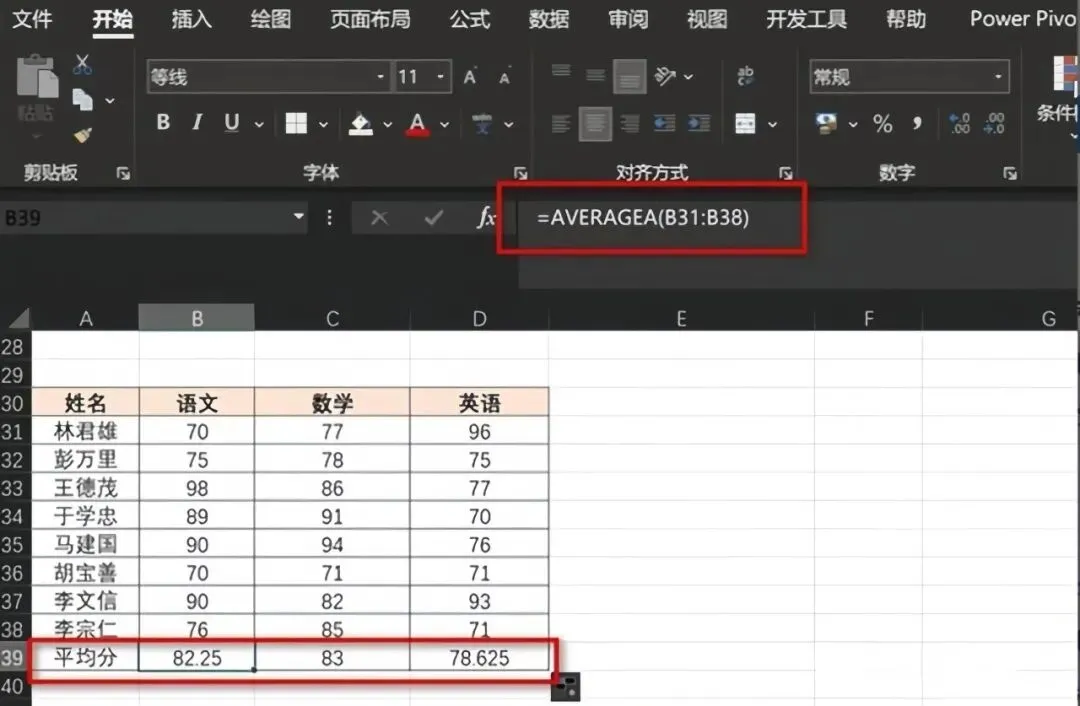
Task: Select row 39 header
Action: click(13, 657)
